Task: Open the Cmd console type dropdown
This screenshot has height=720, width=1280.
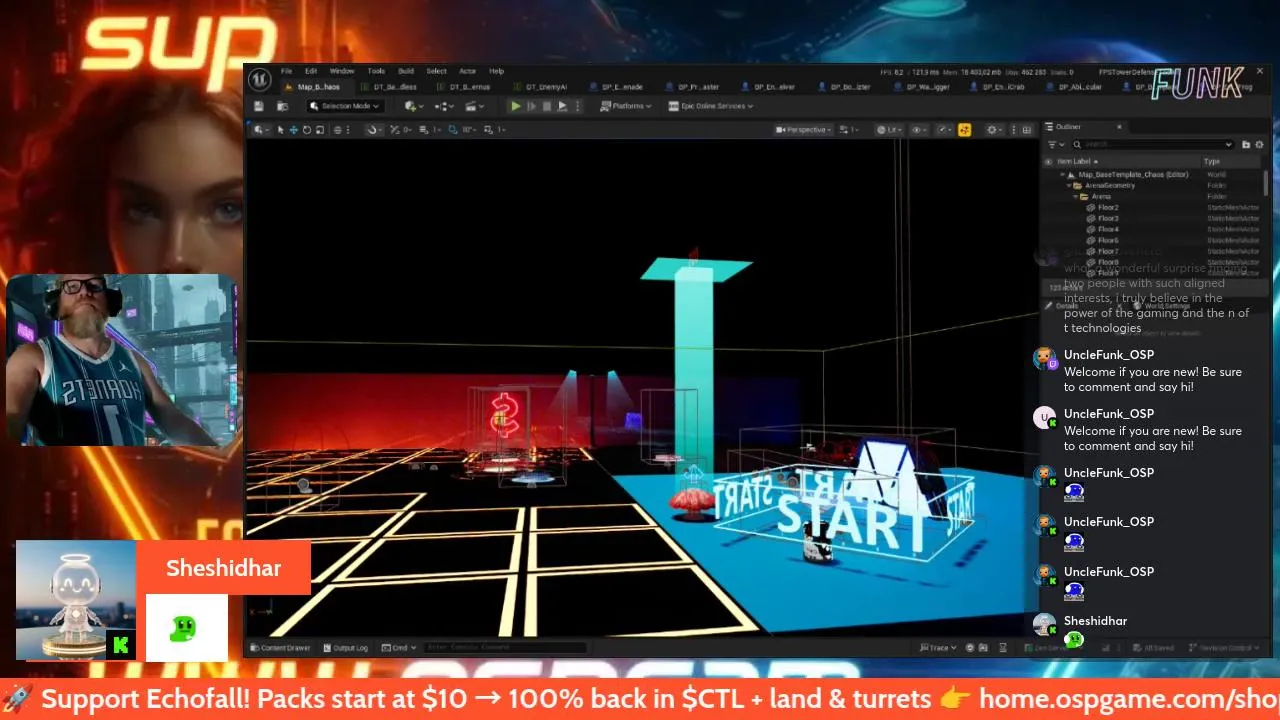Action: coord(399,648)
